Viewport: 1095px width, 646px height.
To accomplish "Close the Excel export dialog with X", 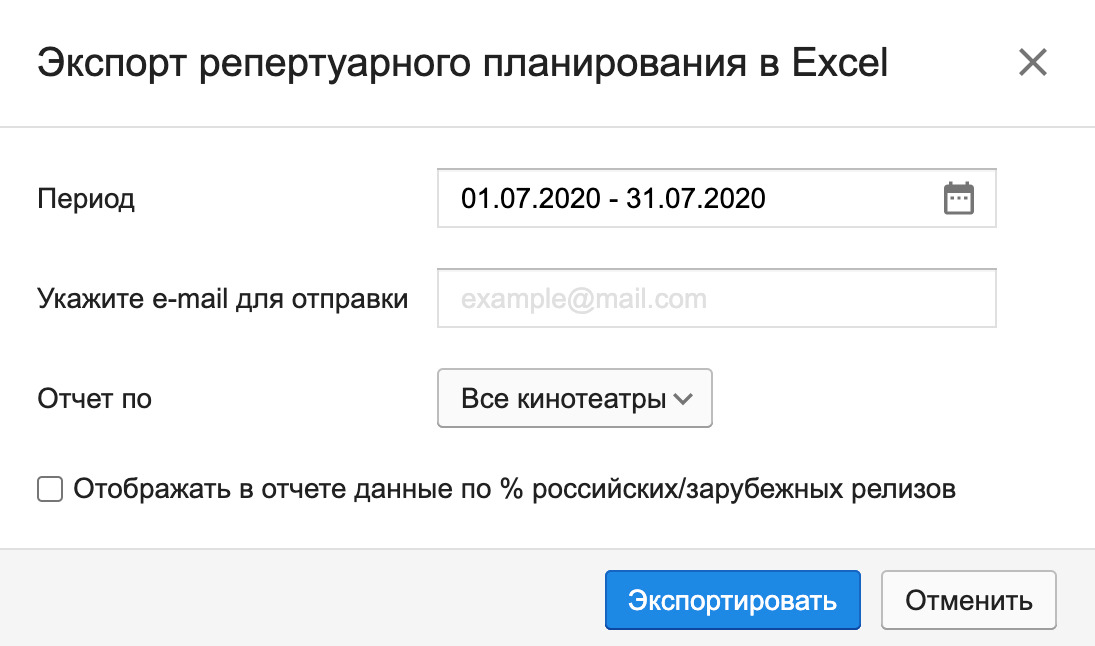I will (1032, 62).
